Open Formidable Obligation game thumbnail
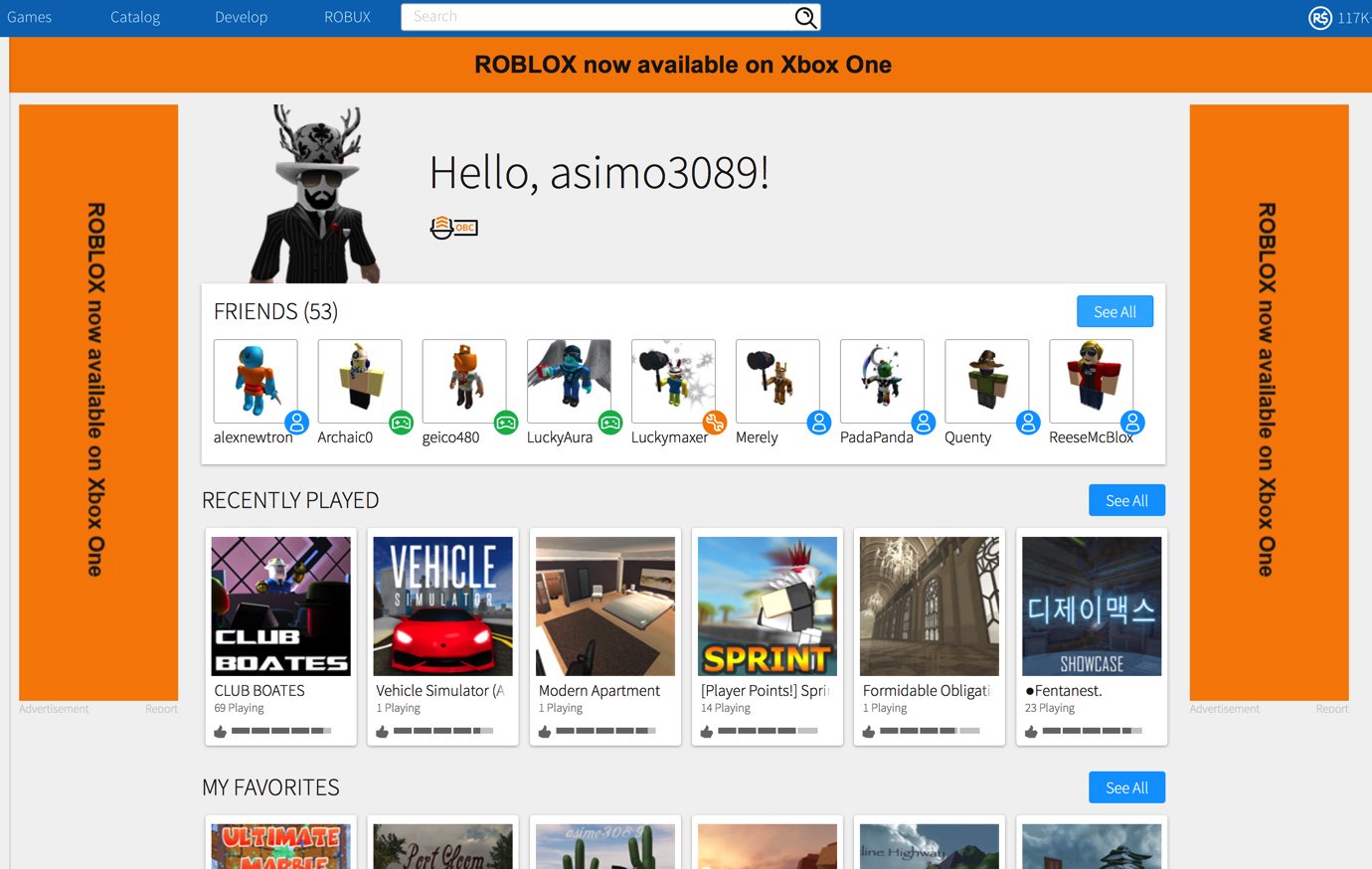 click(x=930, y=607)
